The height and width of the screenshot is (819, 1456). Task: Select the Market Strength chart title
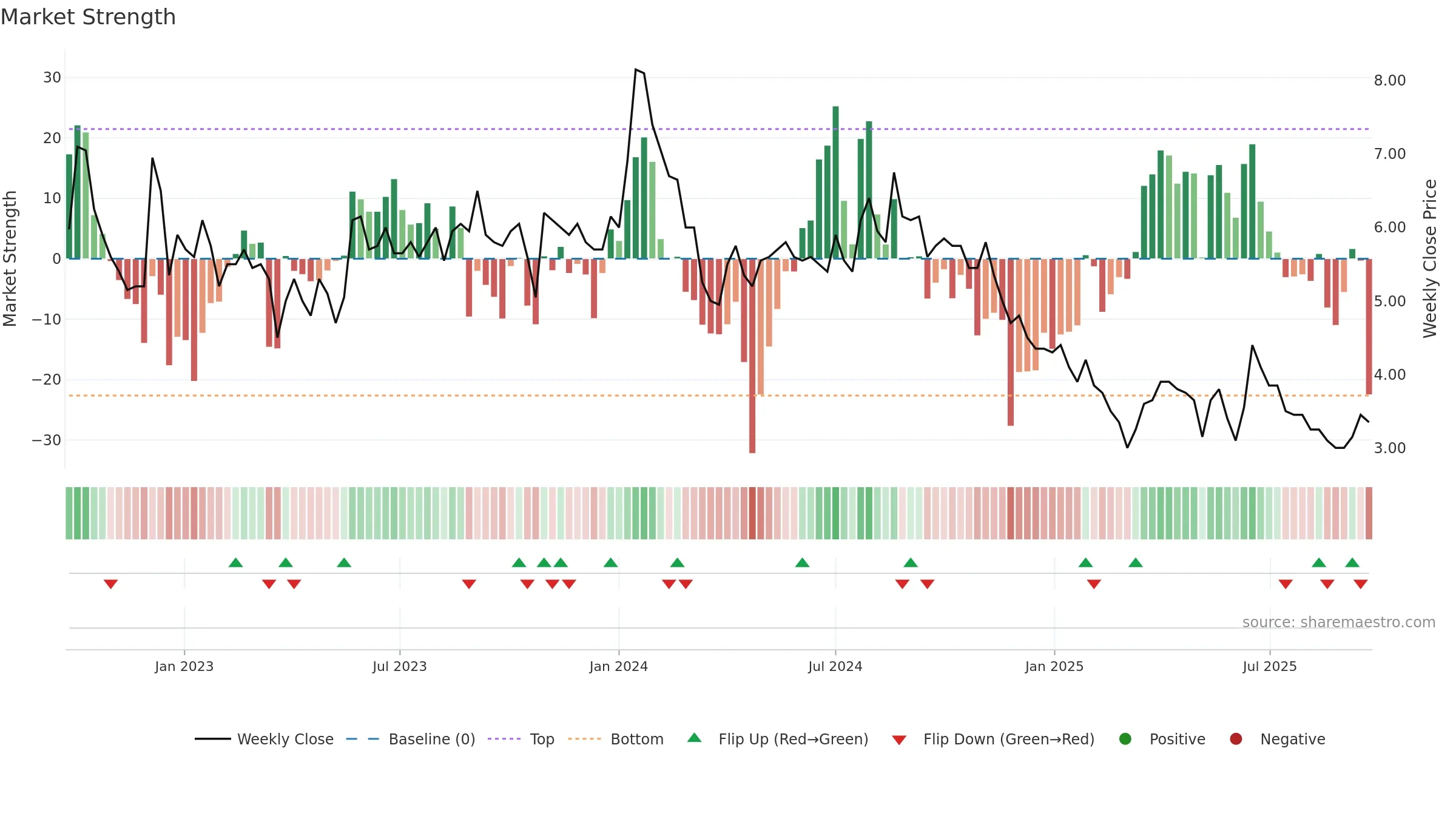coord(88,17)
